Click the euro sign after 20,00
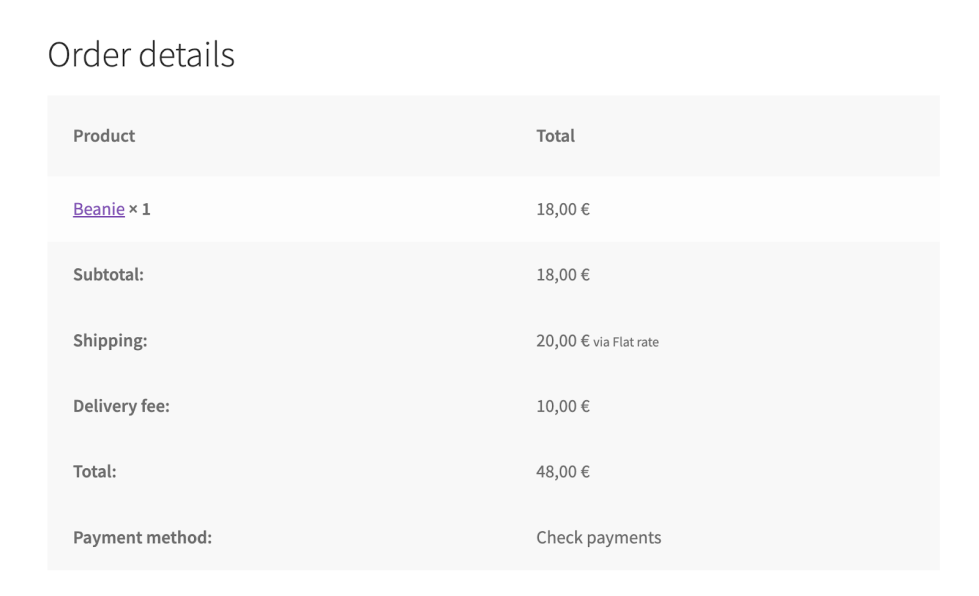 coord(585,341)
